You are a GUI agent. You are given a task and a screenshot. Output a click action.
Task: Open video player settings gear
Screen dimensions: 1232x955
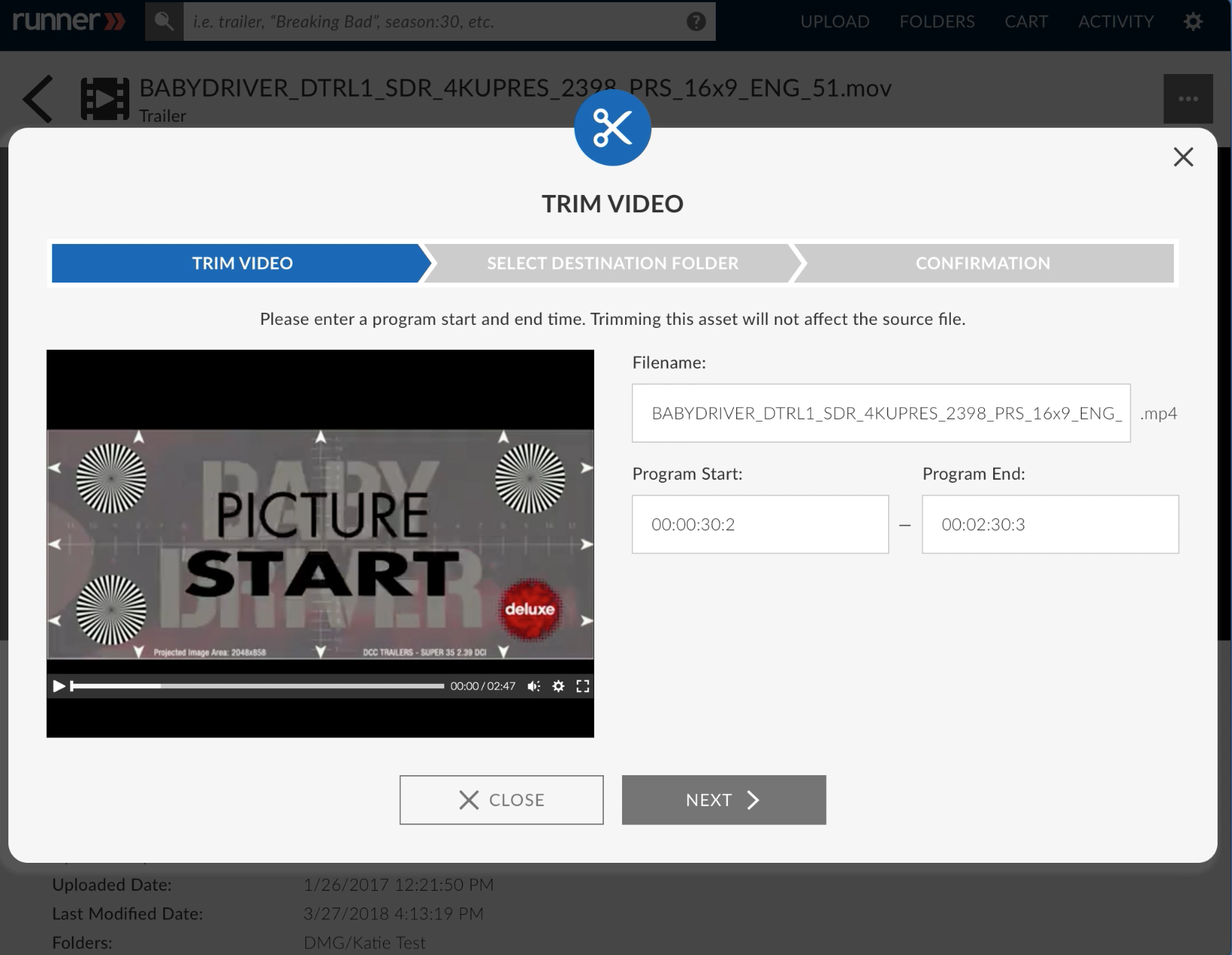click(559, 686)
